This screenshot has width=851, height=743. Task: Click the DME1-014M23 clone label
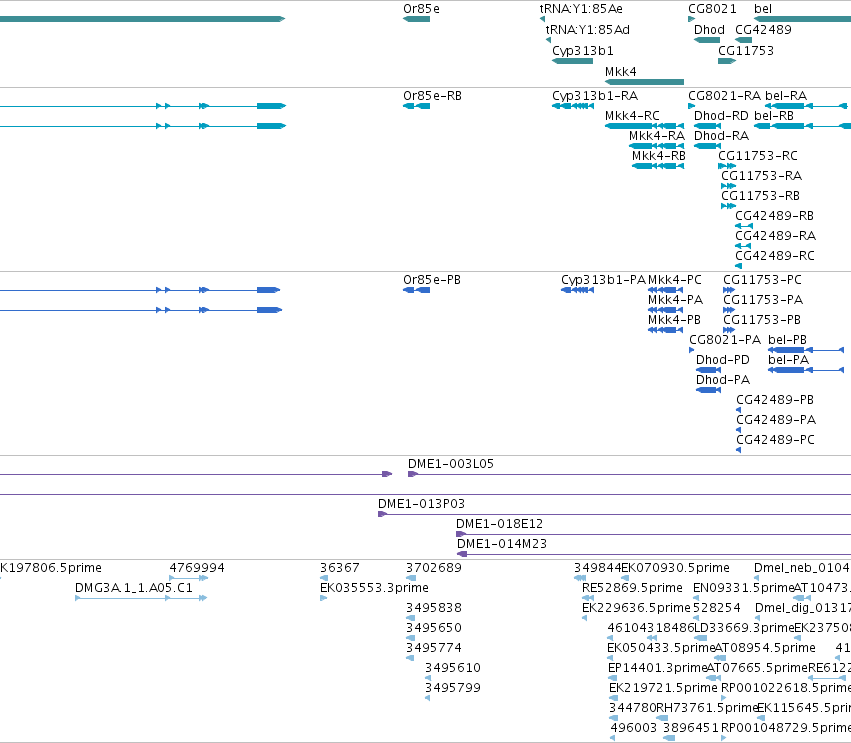tap(501, 544)
